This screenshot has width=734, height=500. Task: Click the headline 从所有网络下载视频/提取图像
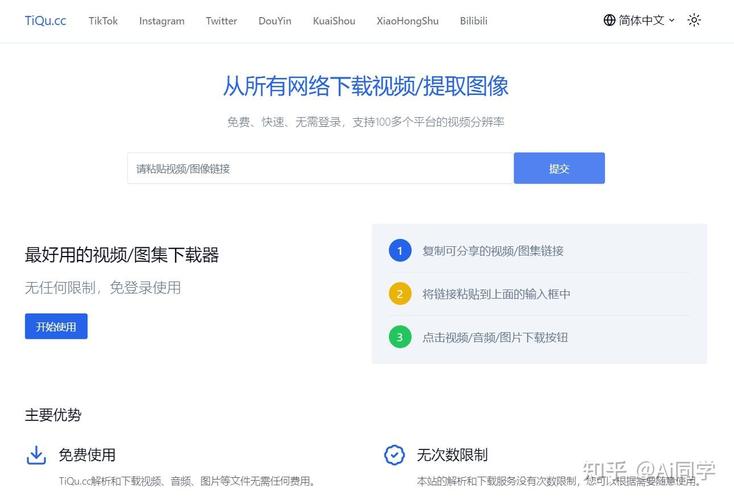tap(366, 86)
